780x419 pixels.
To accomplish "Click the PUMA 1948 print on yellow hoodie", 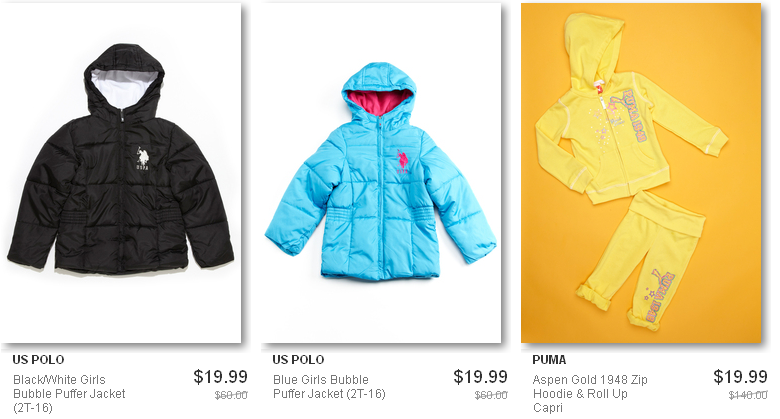I will coord(633,115).
